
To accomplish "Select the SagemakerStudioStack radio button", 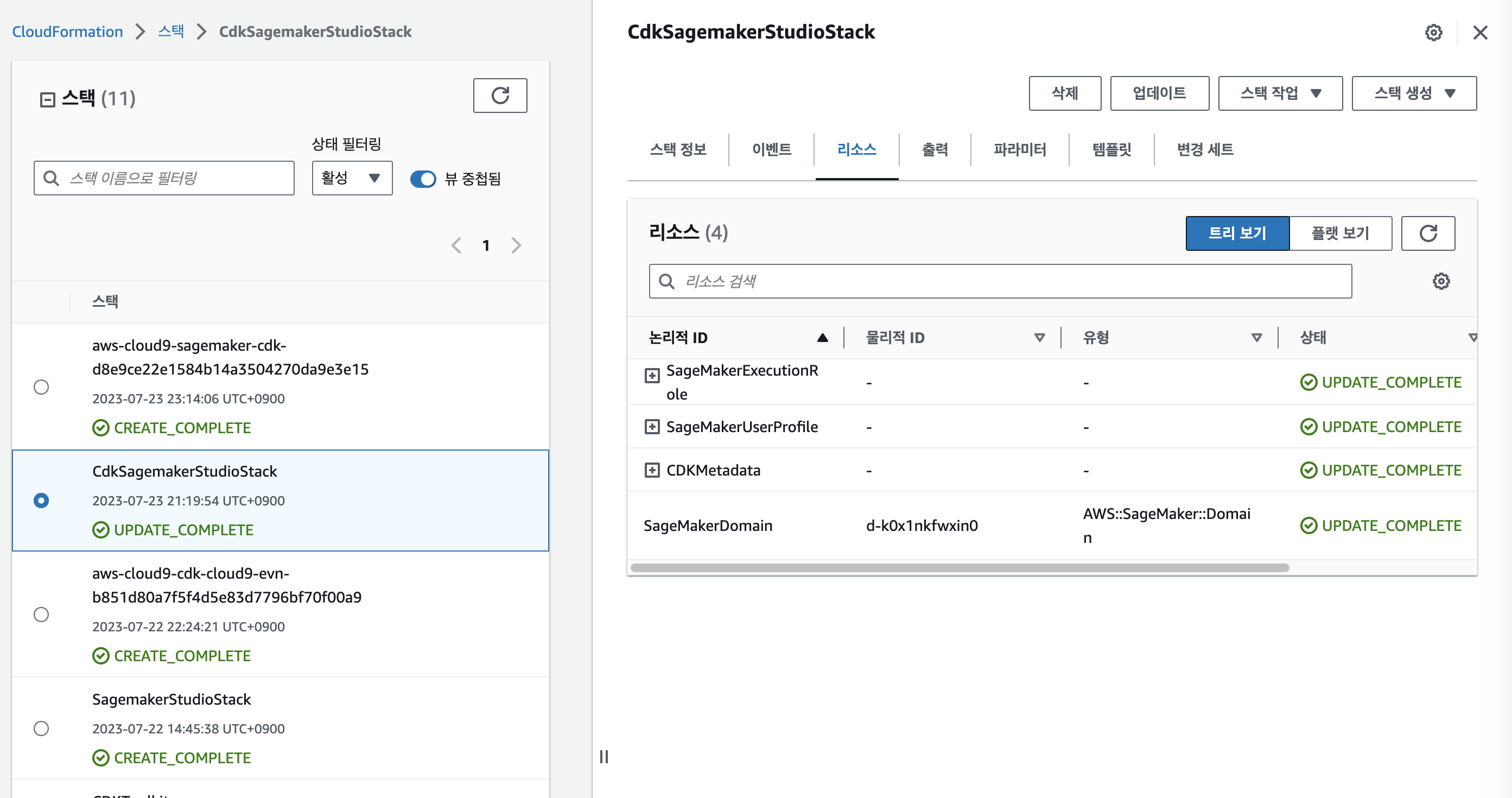I will 41,728.
